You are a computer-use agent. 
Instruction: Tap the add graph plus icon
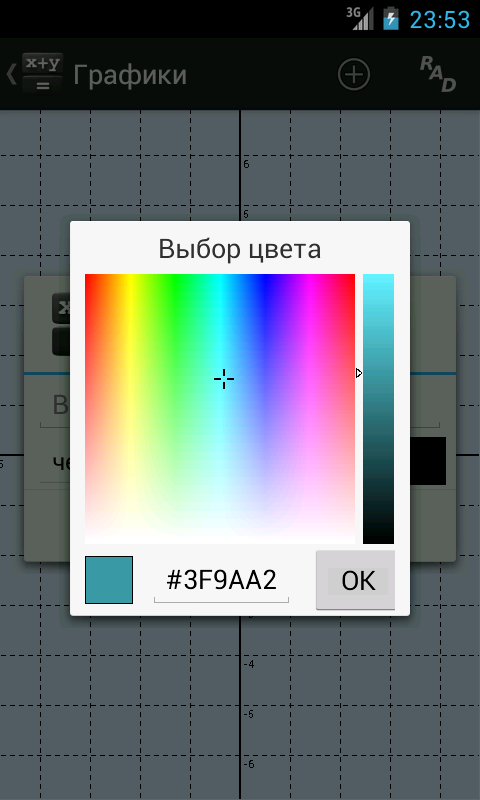353,74
